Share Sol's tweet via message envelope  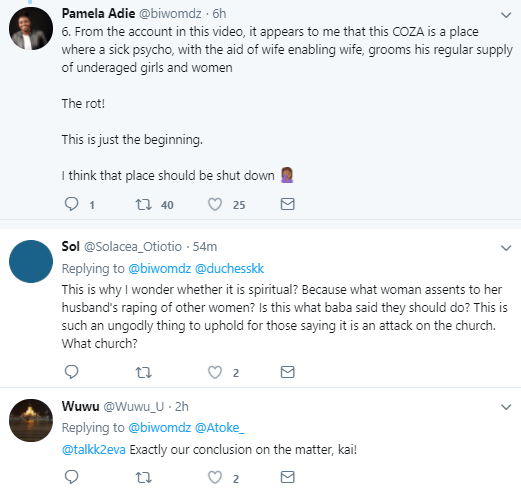(288, 372)
